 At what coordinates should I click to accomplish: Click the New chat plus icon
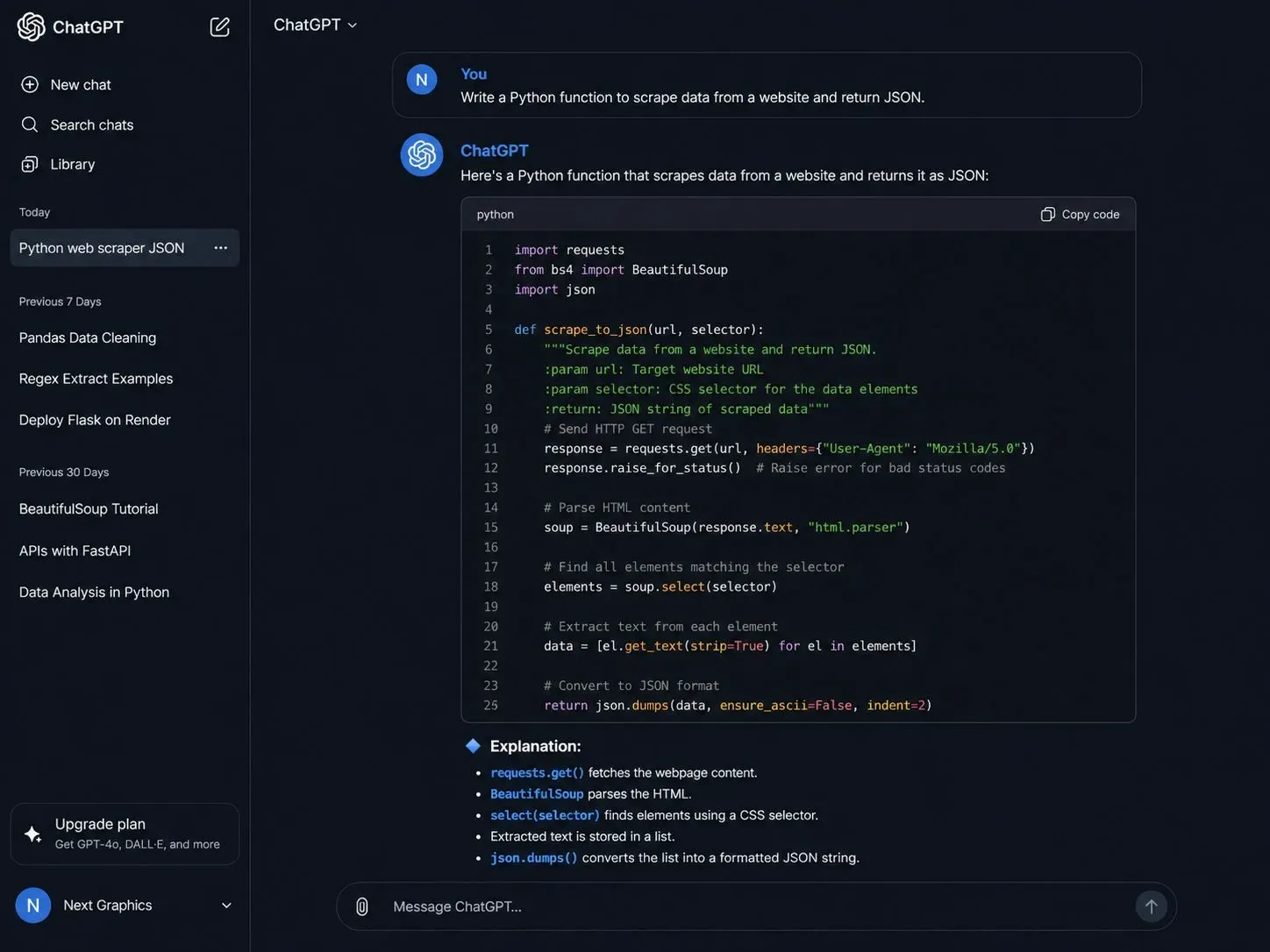click(x=30, y=84)
